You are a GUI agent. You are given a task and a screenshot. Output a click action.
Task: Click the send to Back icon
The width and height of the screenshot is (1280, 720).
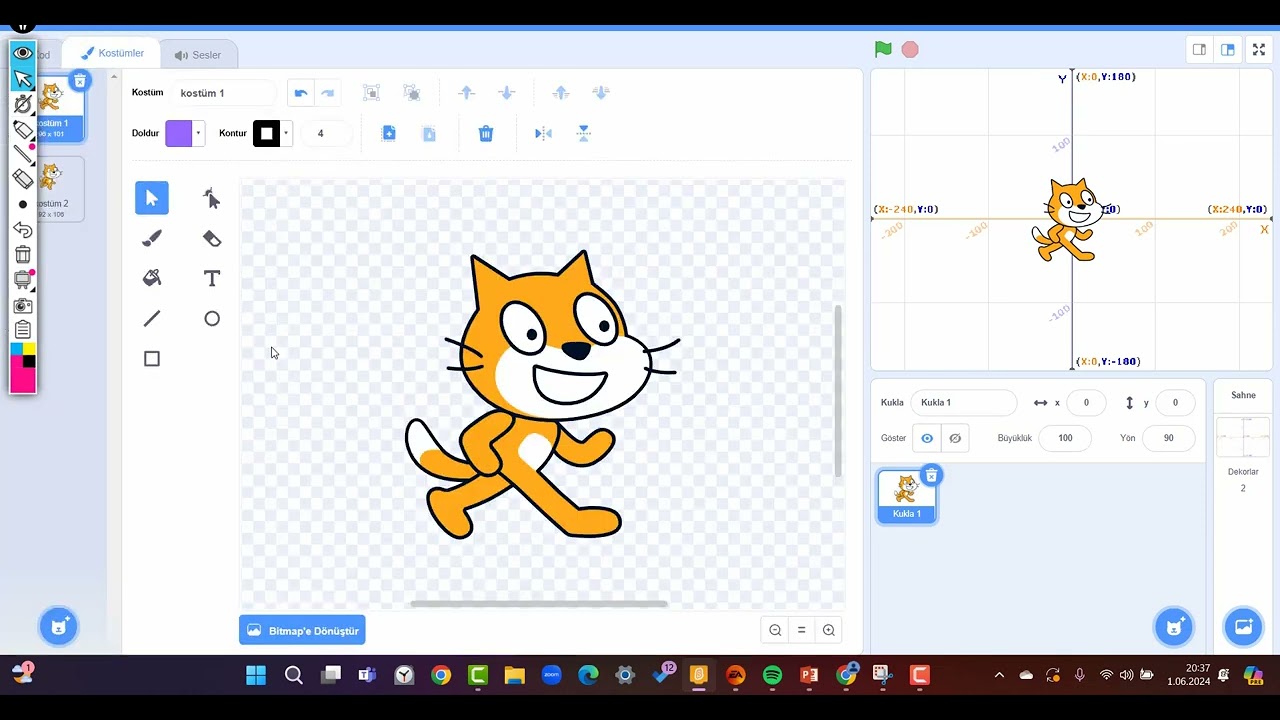tap(601, 93)
